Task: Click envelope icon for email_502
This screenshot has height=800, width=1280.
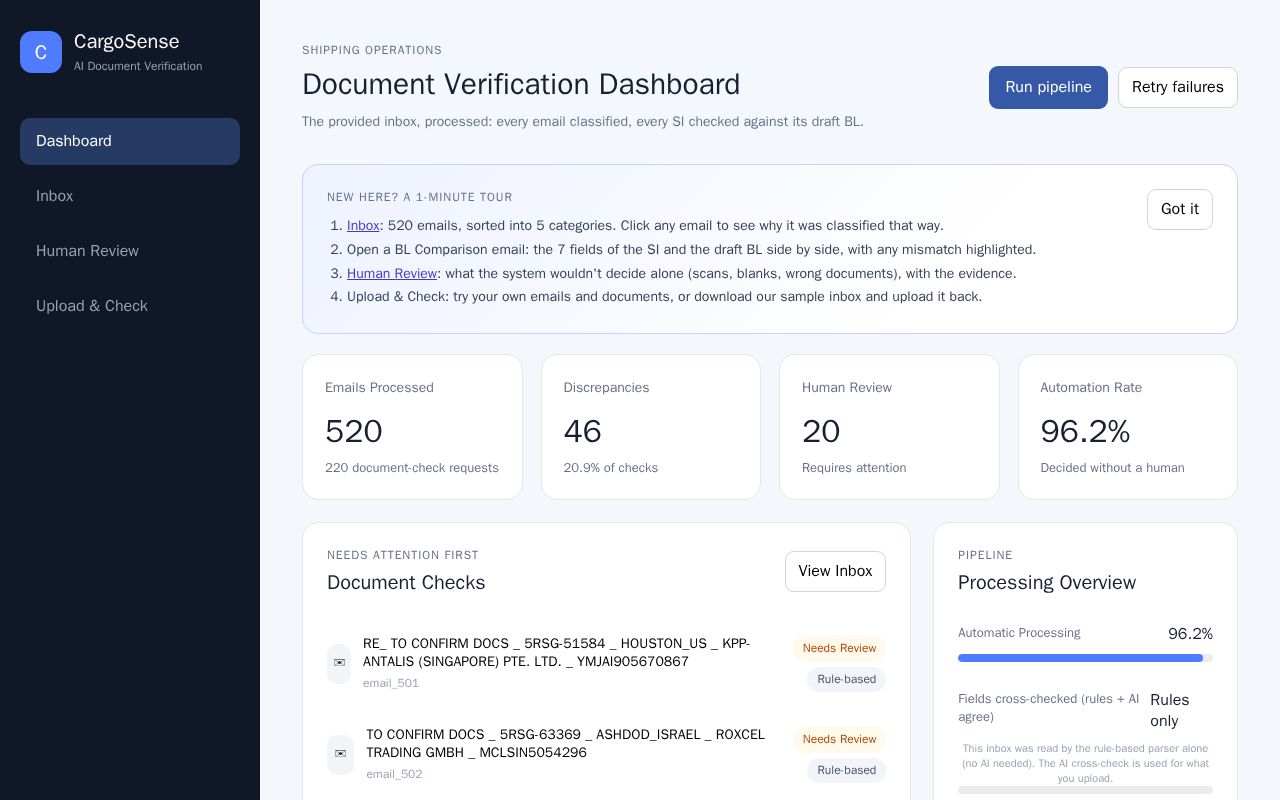Action: point(340,754)
